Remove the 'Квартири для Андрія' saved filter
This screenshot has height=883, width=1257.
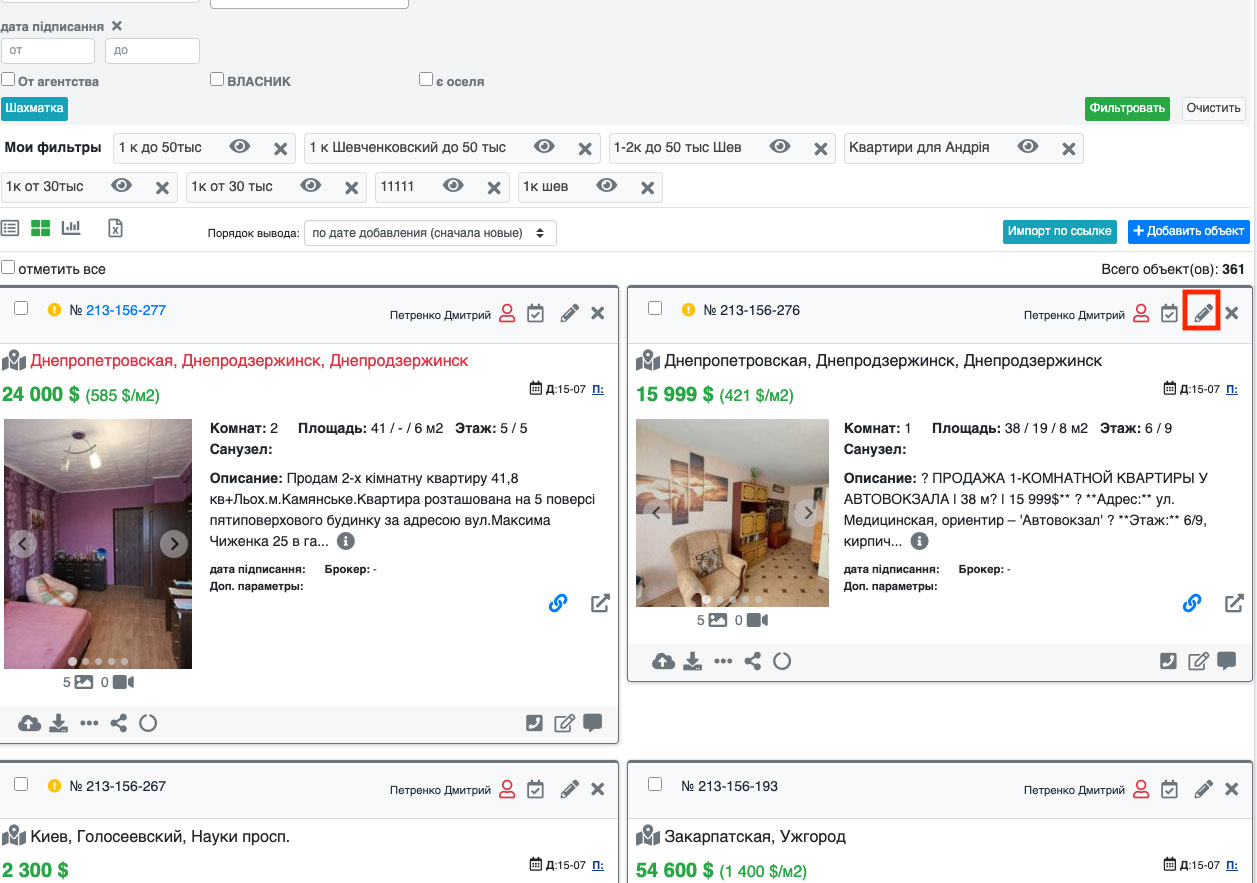[1068, 149]
